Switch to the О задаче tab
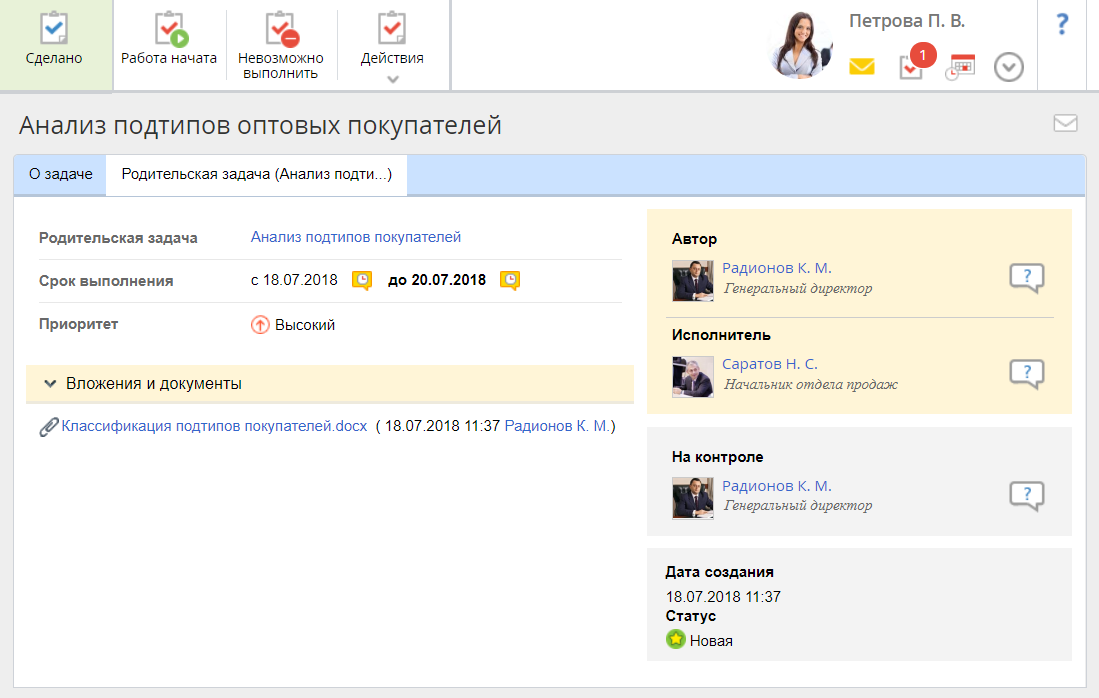This screenshot has width=1099, height=698. [60, 174]
